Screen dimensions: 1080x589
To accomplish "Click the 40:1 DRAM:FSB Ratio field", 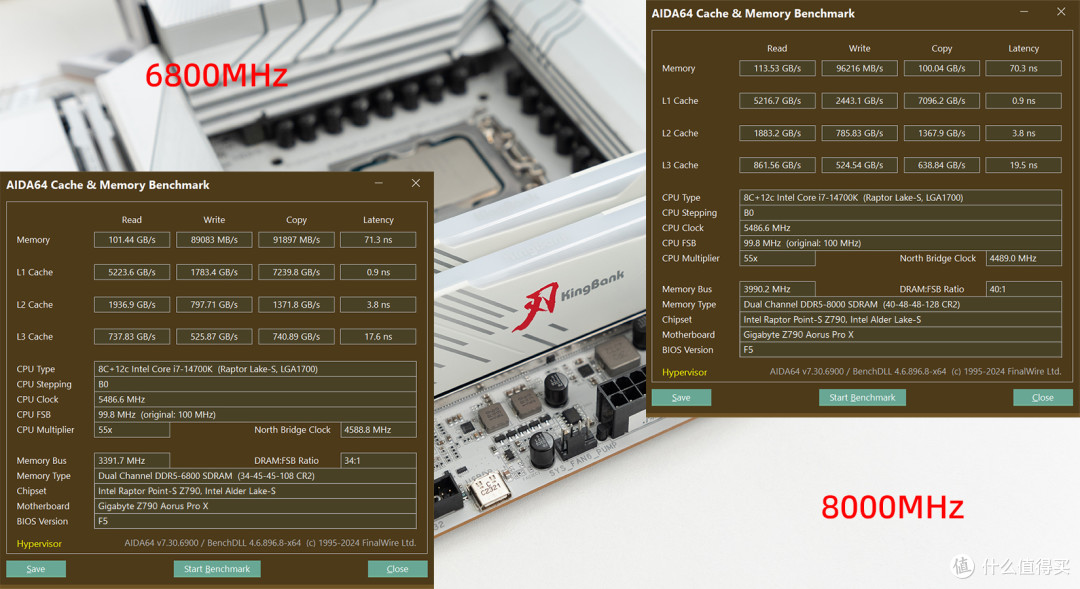I will point(1024,289).
